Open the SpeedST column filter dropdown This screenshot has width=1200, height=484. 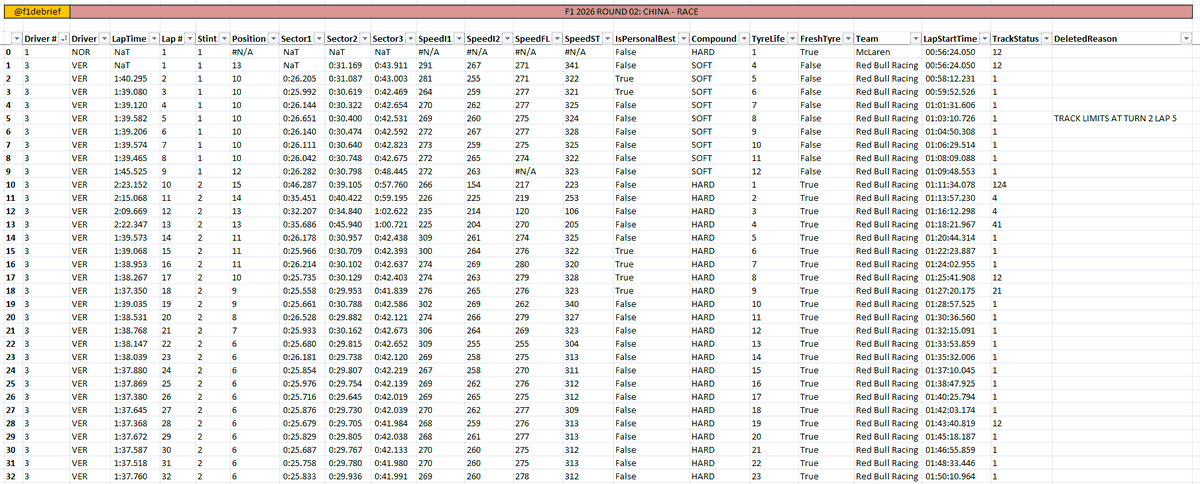[x=606, y=38]
